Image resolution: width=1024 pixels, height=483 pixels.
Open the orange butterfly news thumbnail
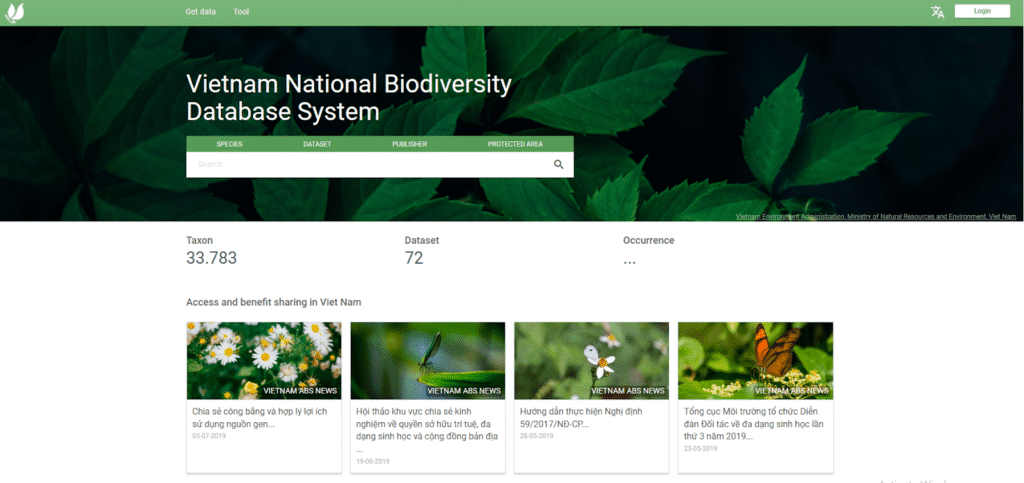[x=756, y=360]
